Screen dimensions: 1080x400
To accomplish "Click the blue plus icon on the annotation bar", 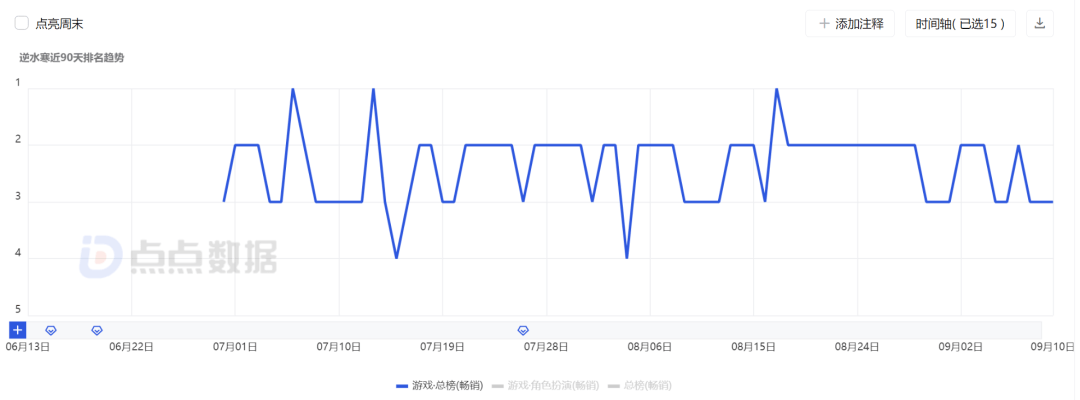I will 17,329.
